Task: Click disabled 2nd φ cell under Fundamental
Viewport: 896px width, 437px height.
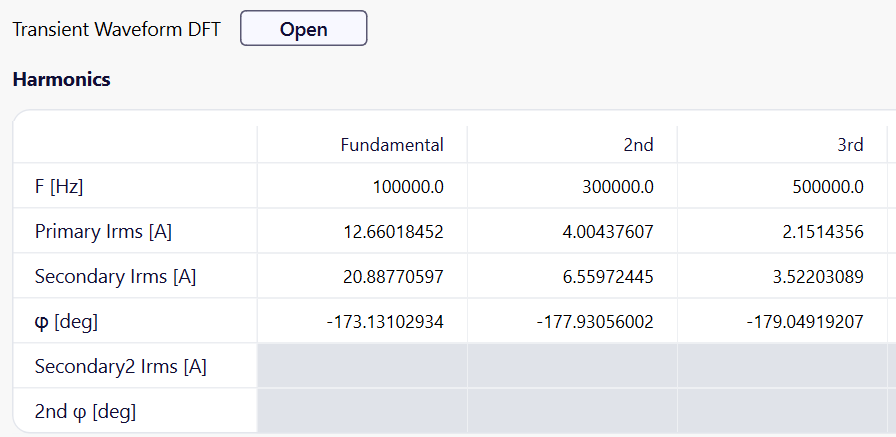Action: pyautogui.click(x=362, y=411)
